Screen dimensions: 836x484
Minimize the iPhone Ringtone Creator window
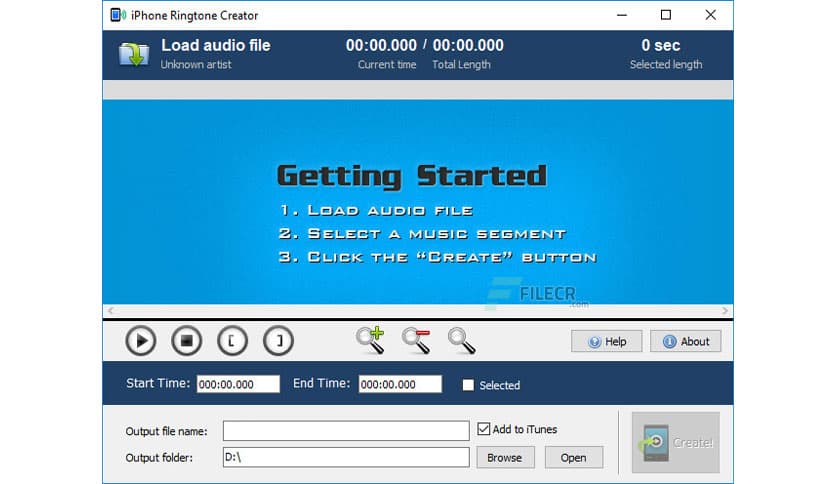click(622, 15)
